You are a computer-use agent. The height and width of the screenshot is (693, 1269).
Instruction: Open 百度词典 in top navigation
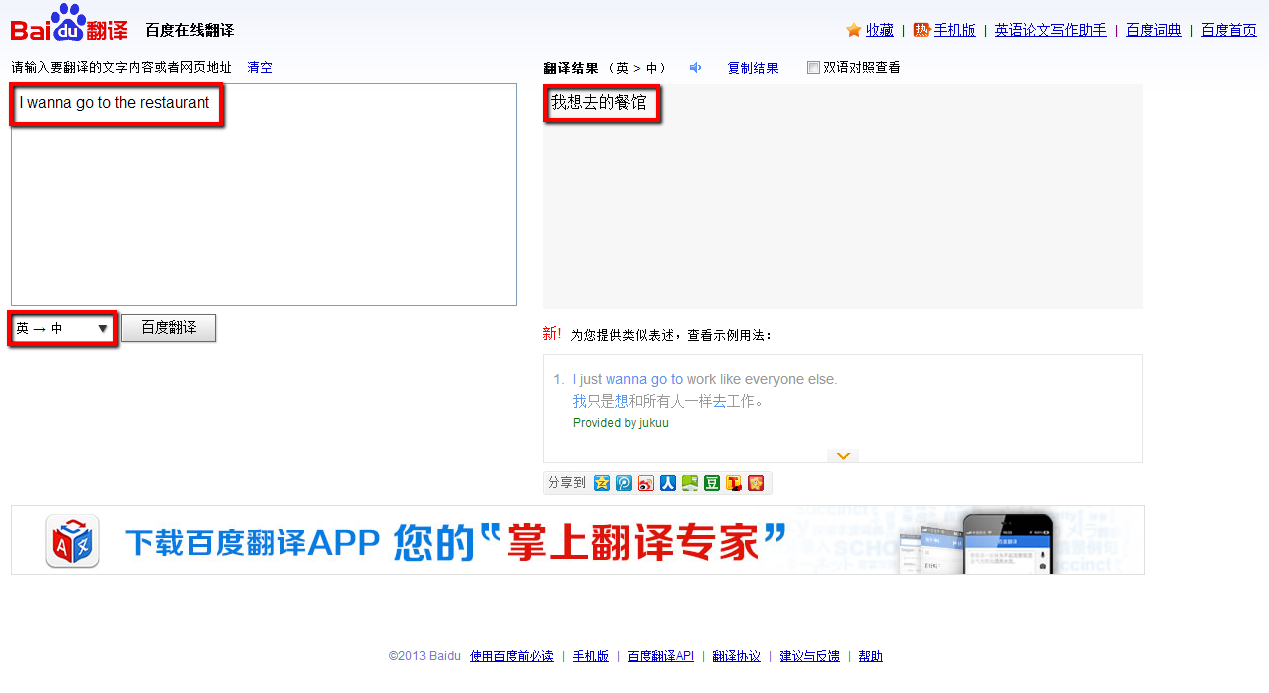coord(1153,30)
